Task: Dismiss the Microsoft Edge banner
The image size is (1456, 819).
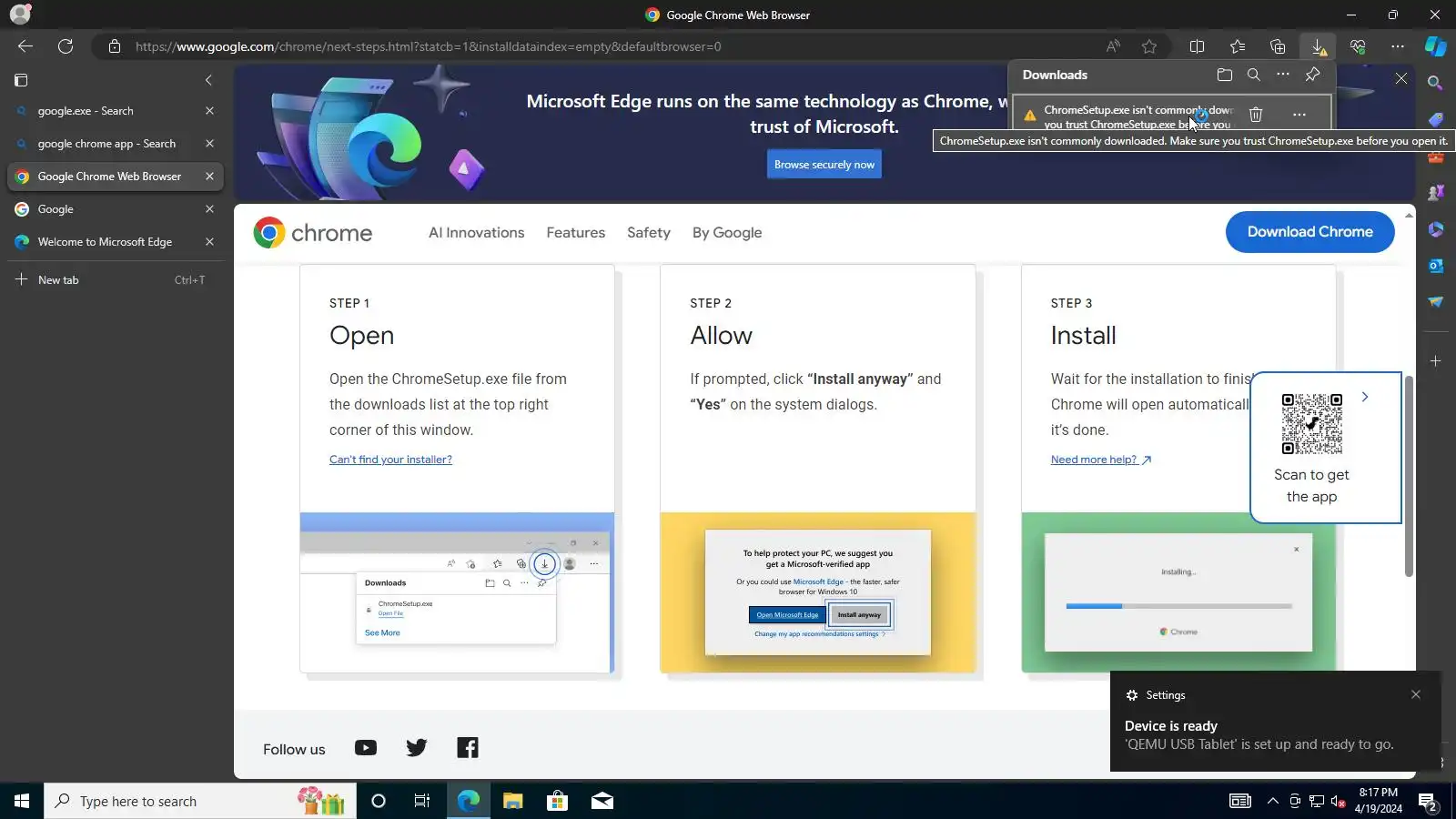Action: pyautogui.click(x=1401, y=79)
